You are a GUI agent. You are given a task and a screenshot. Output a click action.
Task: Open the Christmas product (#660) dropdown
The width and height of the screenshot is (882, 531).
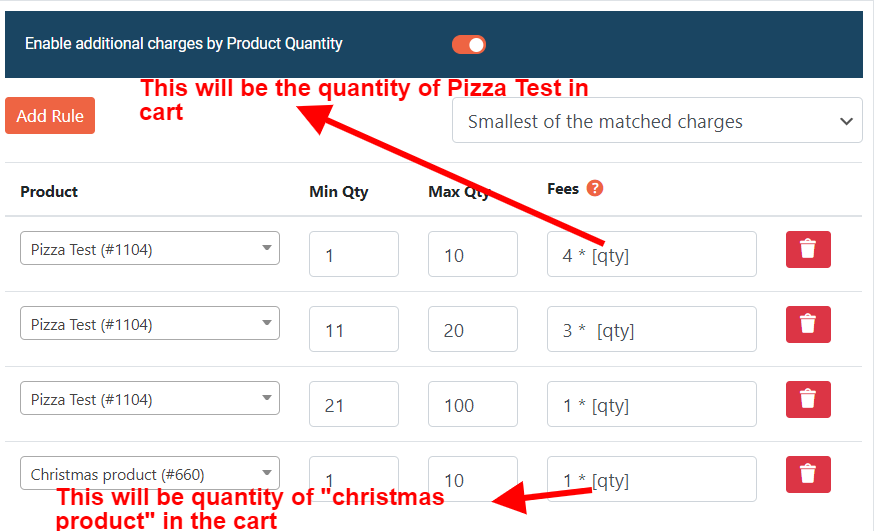[150, 473]
